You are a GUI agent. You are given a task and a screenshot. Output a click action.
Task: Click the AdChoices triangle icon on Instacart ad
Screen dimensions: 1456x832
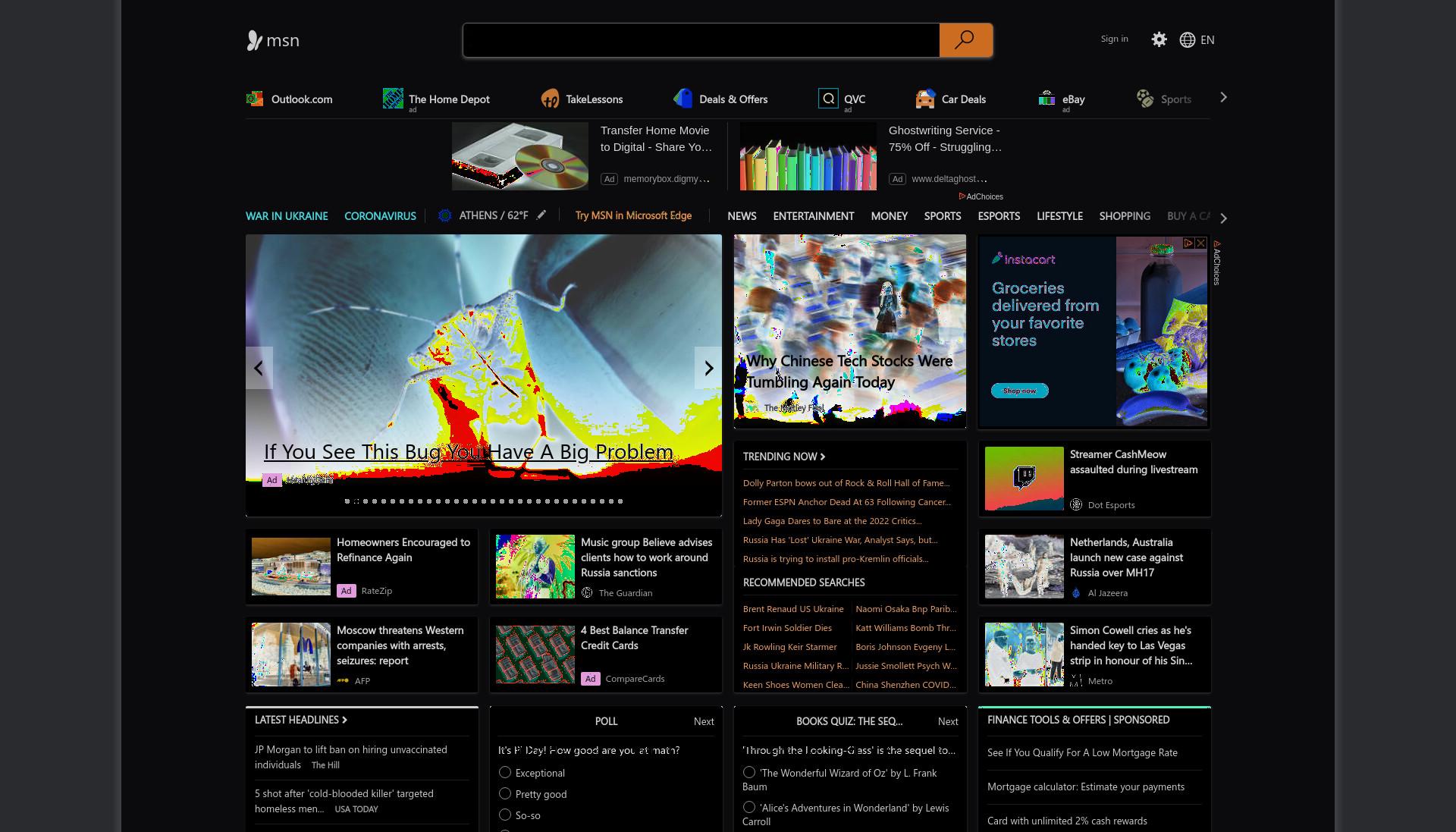[1189, 243]
